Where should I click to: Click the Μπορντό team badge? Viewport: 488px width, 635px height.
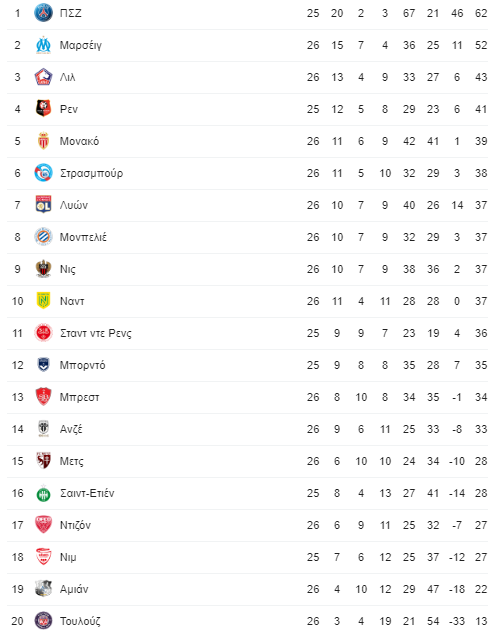[43, 365]
